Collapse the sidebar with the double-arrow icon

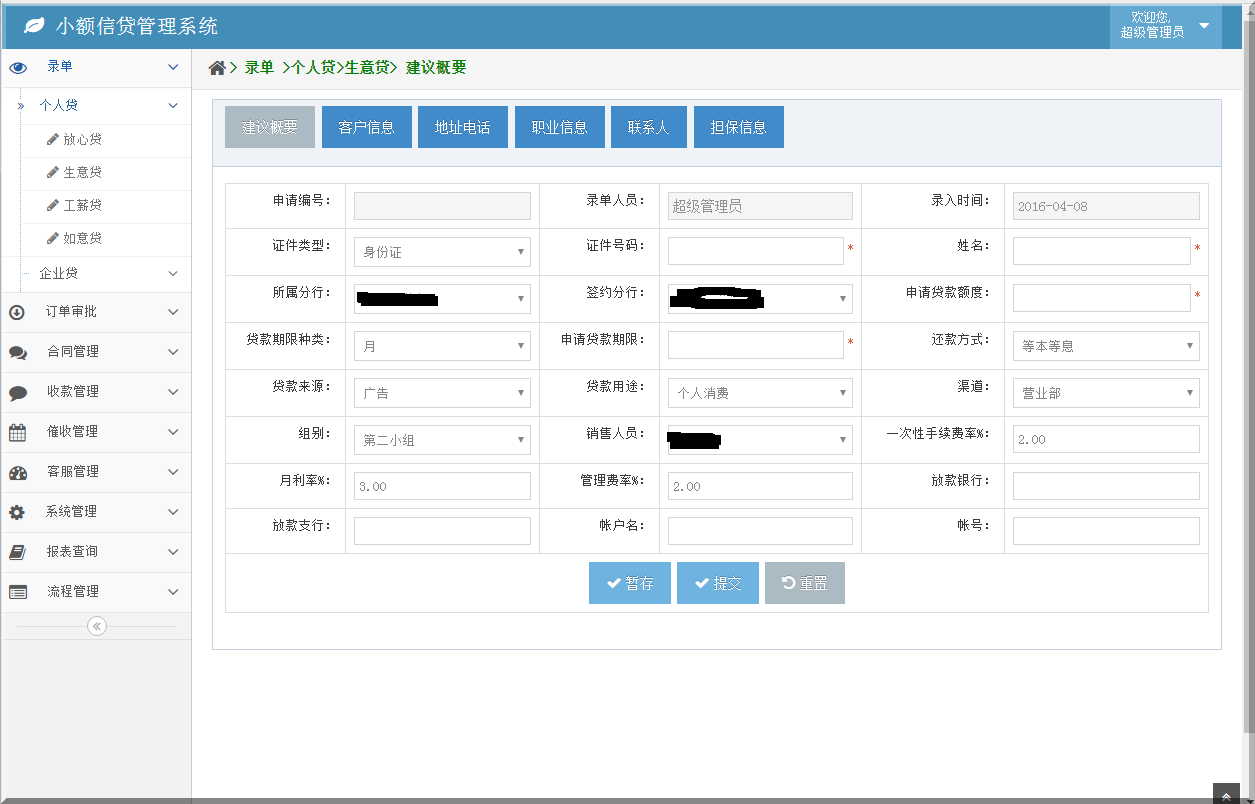96,626
